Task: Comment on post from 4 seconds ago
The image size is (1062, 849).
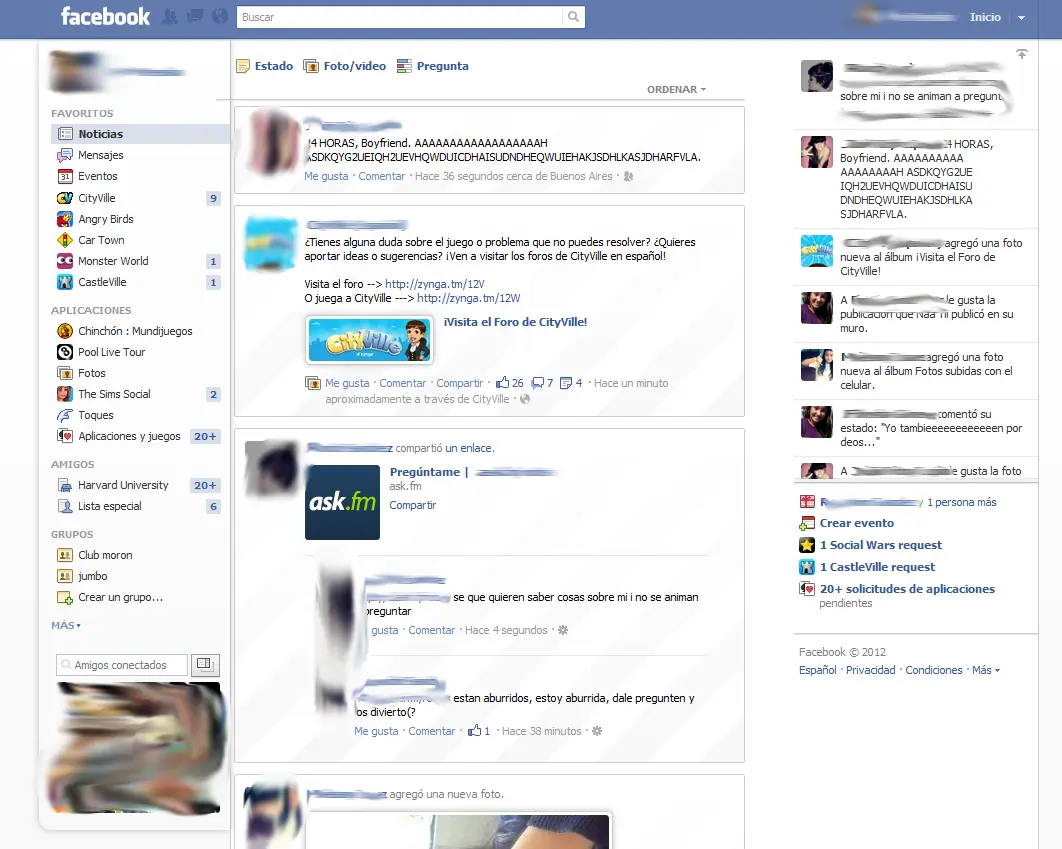Action: (x=431, y=630)
